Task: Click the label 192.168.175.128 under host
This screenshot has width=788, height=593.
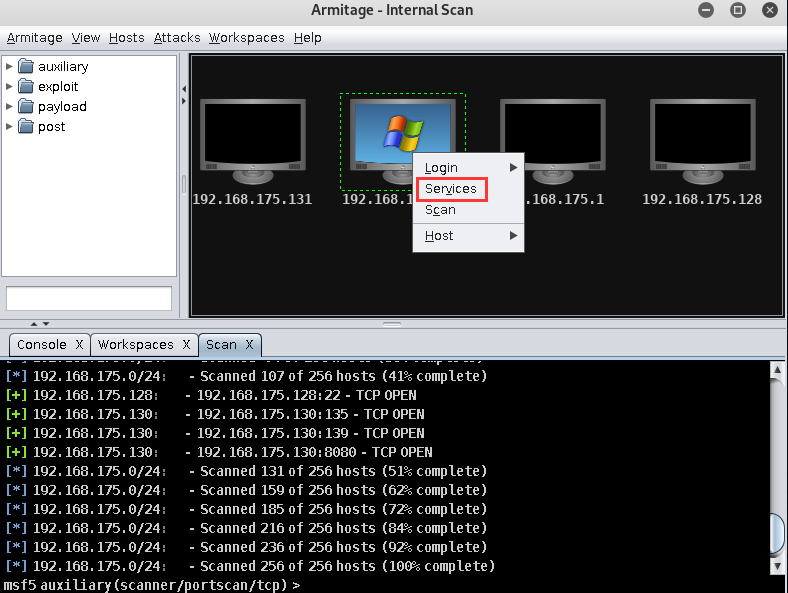Action: click(x=702, y=200)
